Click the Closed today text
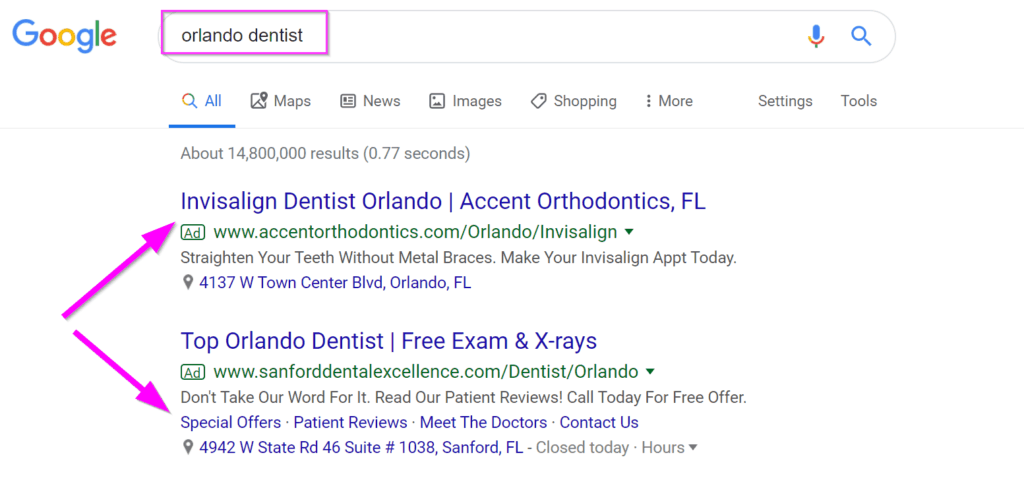This screenshot has height=482, width=1024. [x=582, y=448]
